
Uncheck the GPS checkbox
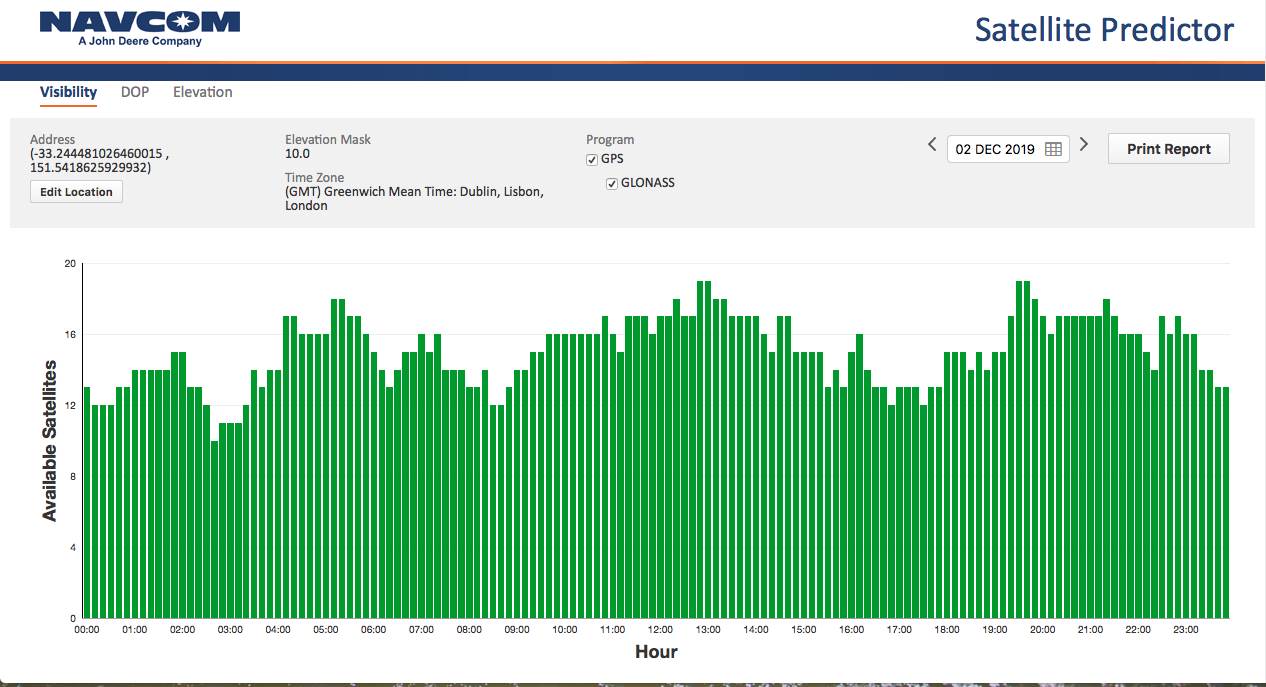click(x=592, y=160)
